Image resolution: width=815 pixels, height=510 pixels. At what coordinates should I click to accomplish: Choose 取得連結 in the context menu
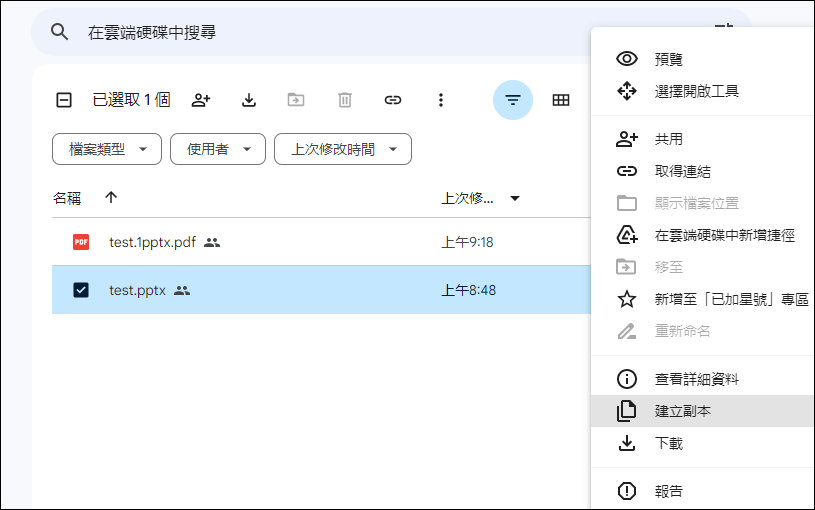[703, 171]
